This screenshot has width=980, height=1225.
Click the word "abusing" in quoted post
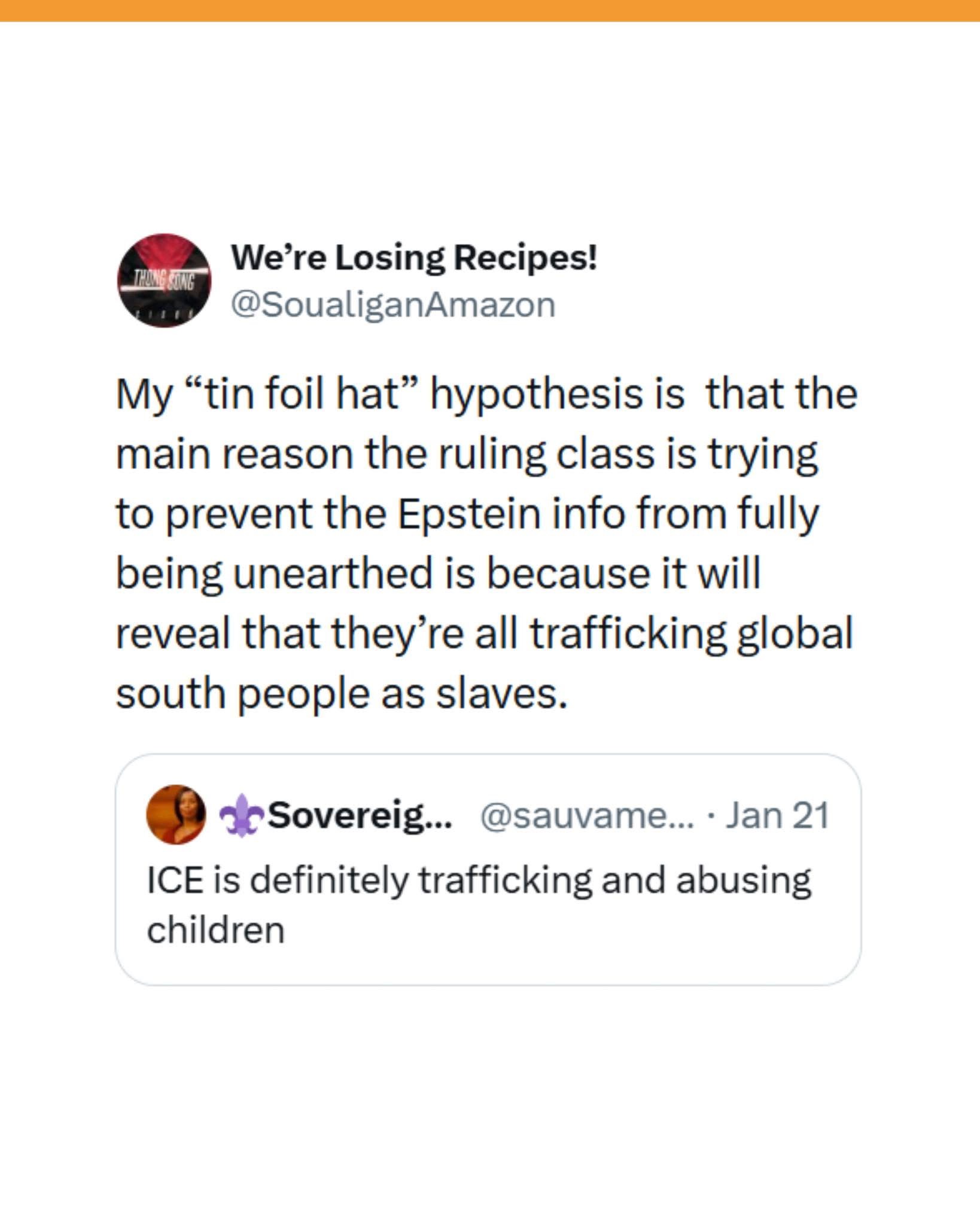click(743, 880)
